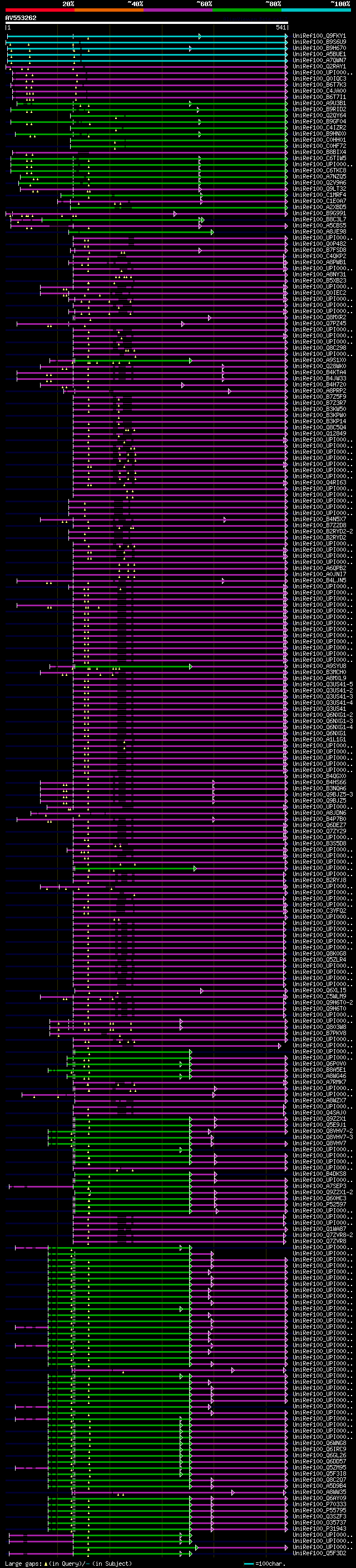
Task: Select the UniRef100_Q7PZ45 label
Action: (319, 324)
